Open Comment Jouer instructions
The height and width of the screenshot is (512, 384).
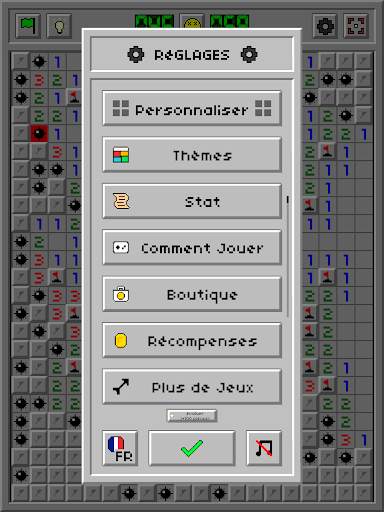(192, 248)
